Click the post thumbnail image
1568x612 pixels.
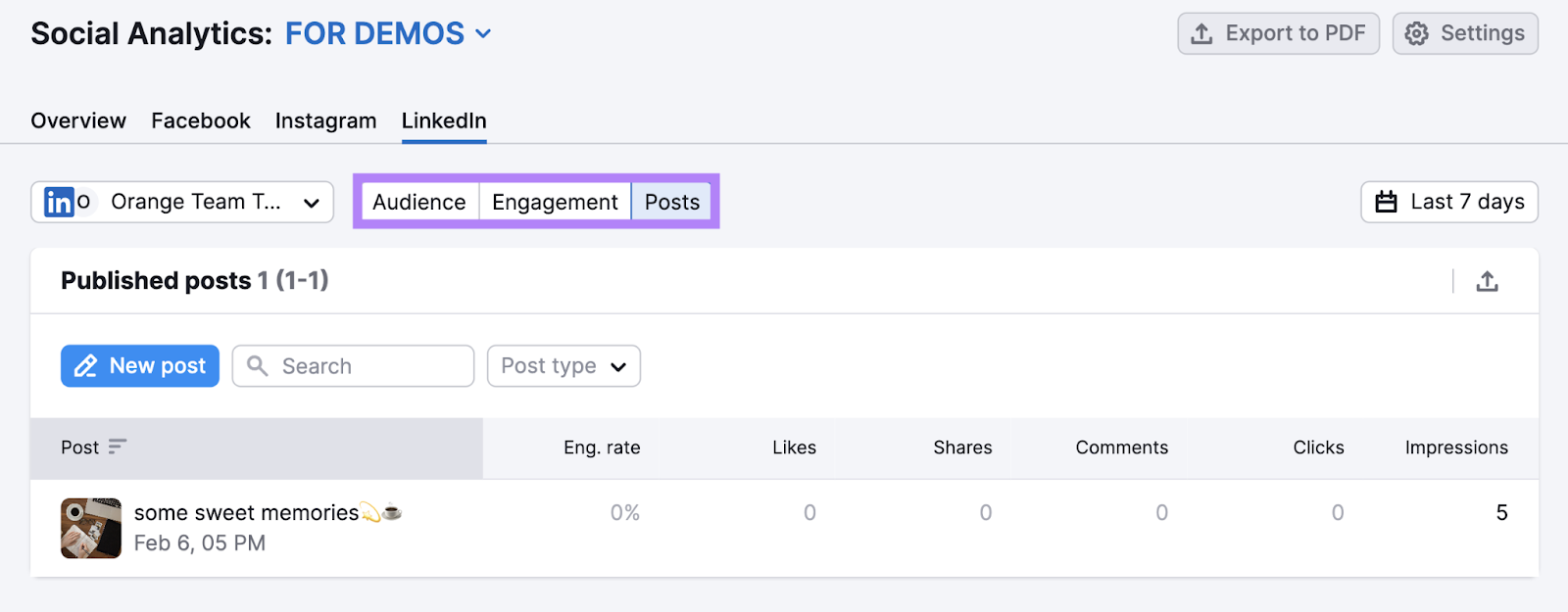pyautogui.click(x=91, y=528)
